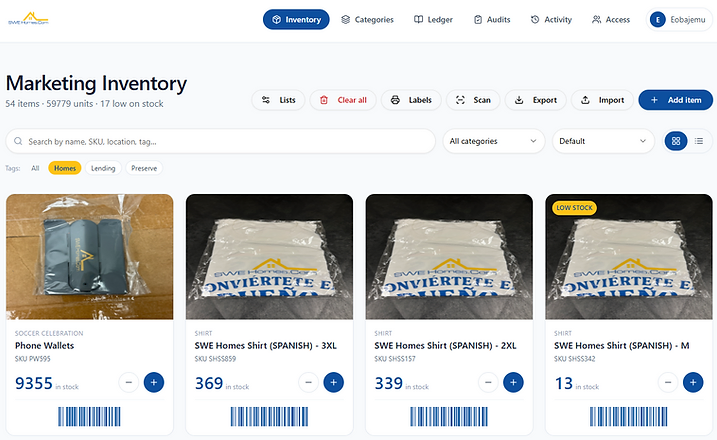
Task: Toggle the Lending tag filter
Action: pyautogui.click(x=103, y=168)
